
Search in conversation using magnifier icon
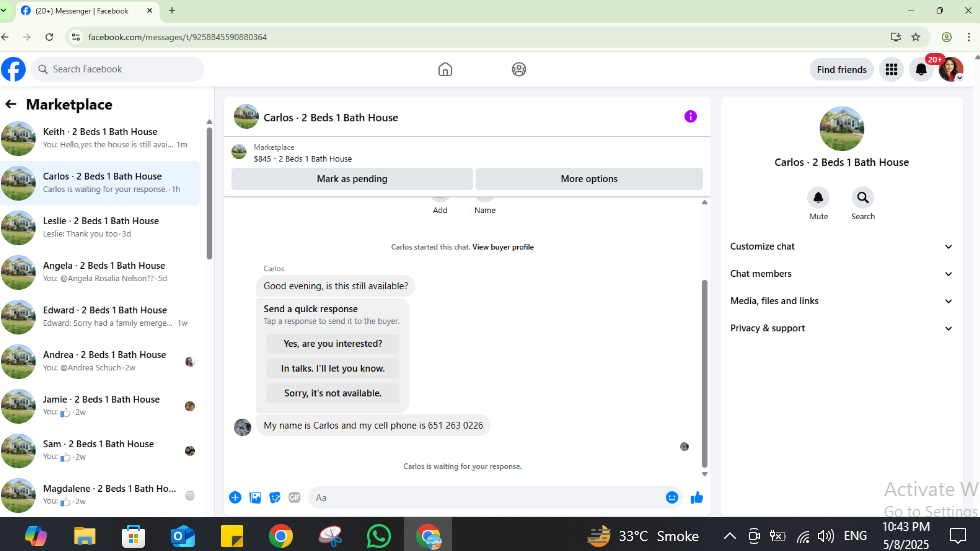[862, 197]
